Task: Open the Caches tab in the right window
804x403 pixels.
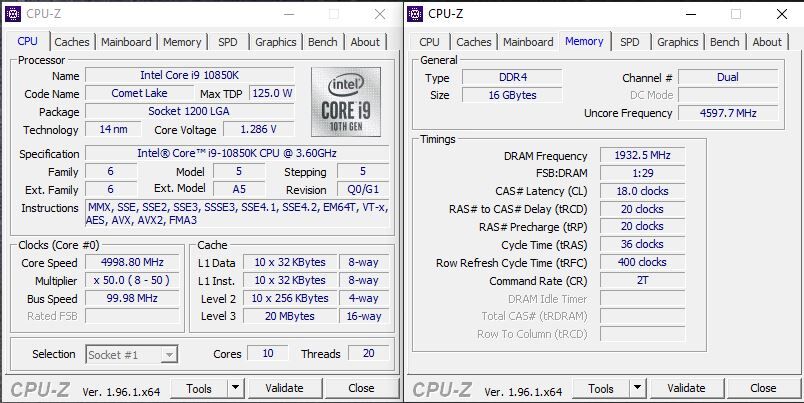Action: click(x=474, y=42)
